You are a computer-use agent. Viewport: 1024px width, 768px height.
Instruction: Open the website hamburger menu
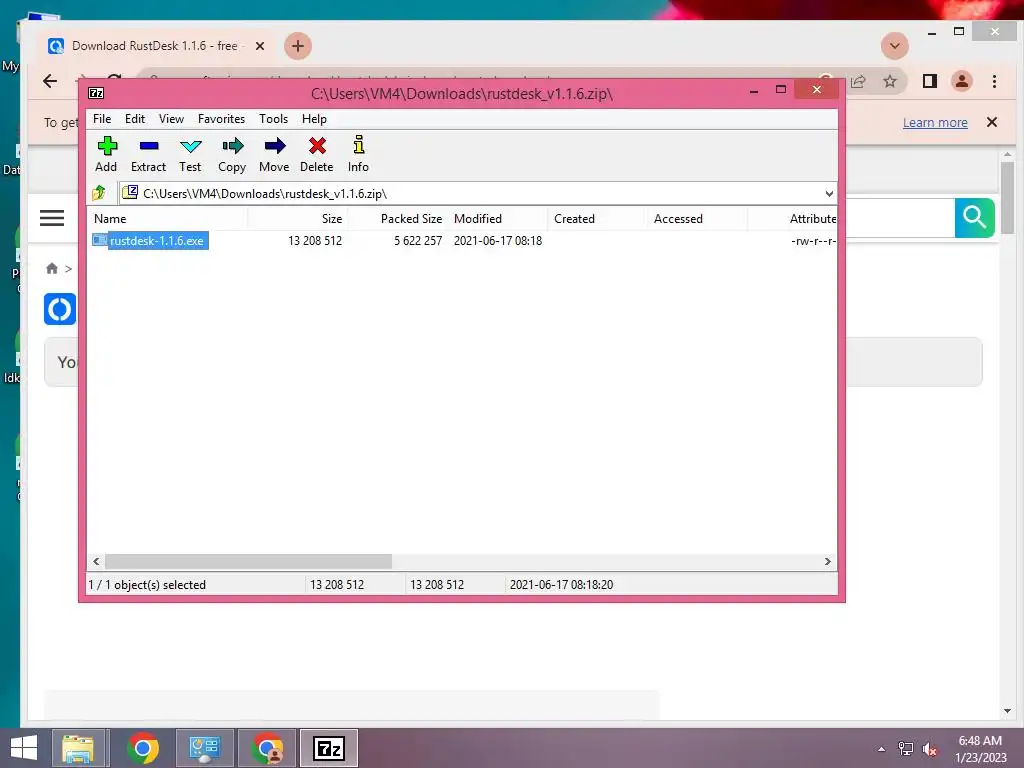pyautogui.click(x=52, y=218)
